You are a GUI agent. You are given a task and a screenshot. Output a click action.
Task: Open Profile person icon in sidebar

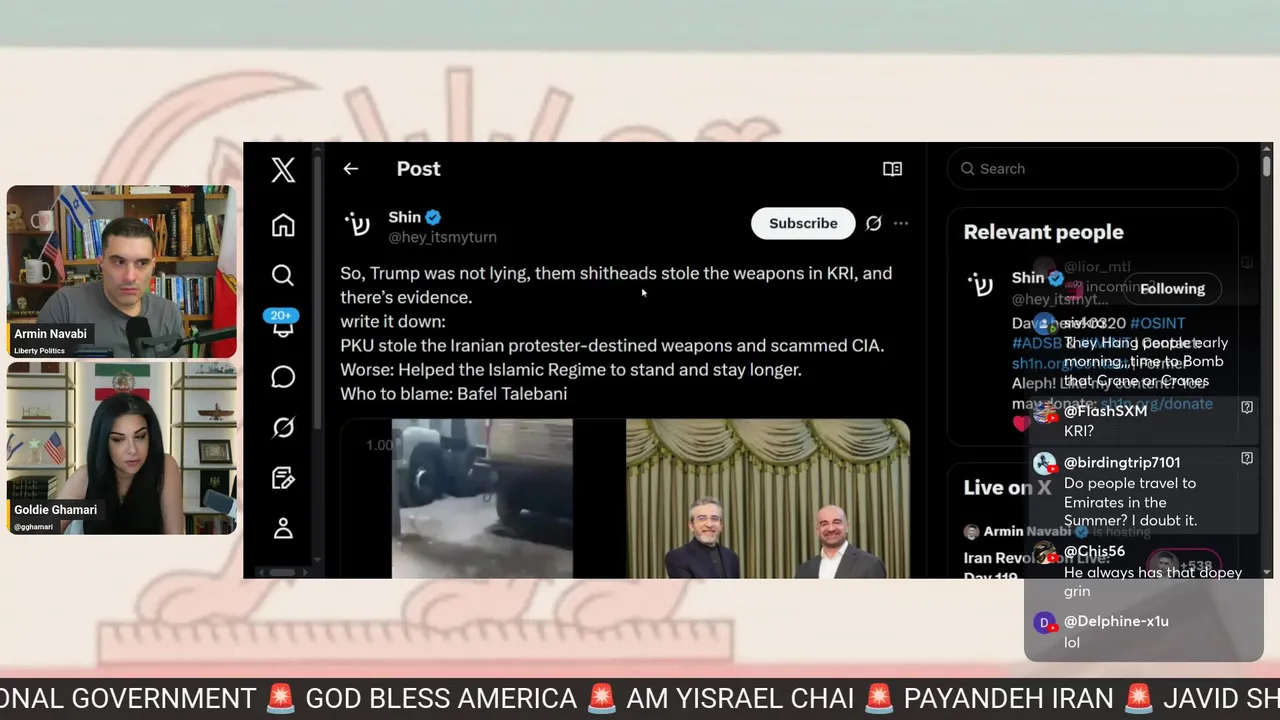click(283, 528)
